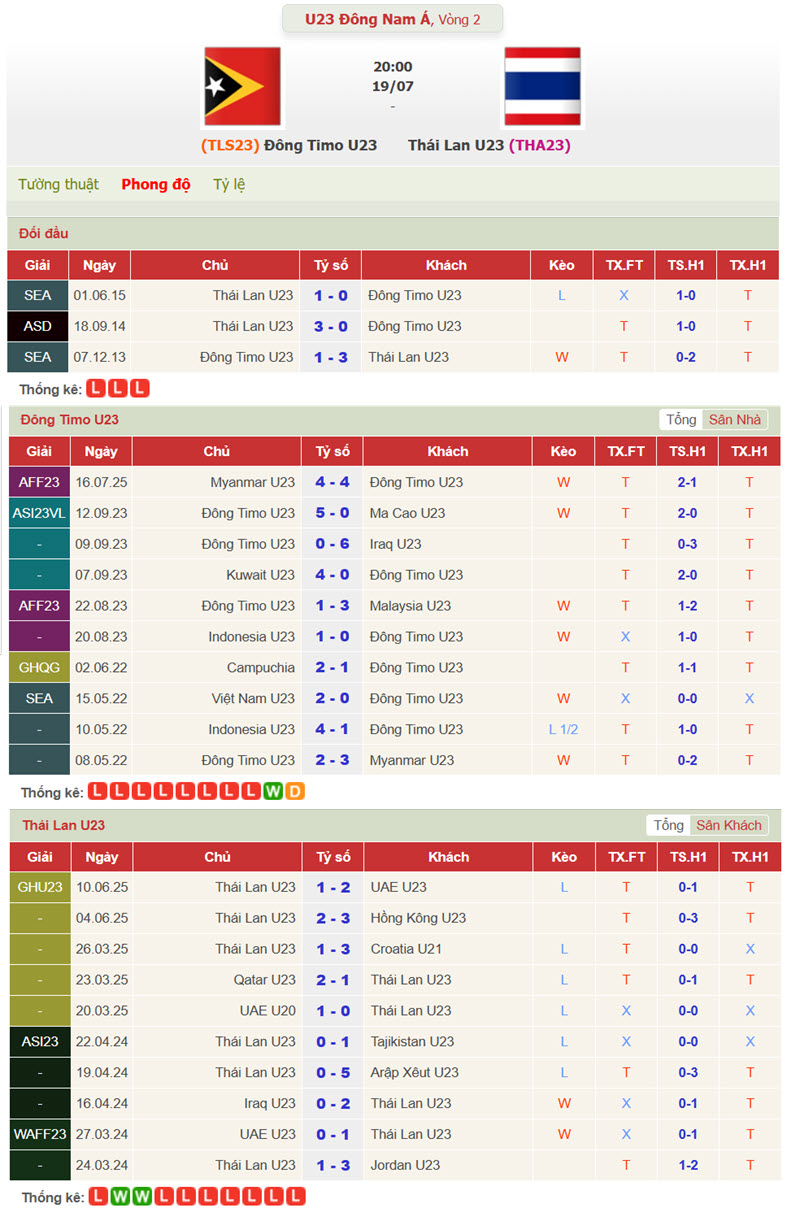Click the ASI23VL league badge dated 12.09.23
Screen dimensions: 800x1208
click(x=39, y=513)
